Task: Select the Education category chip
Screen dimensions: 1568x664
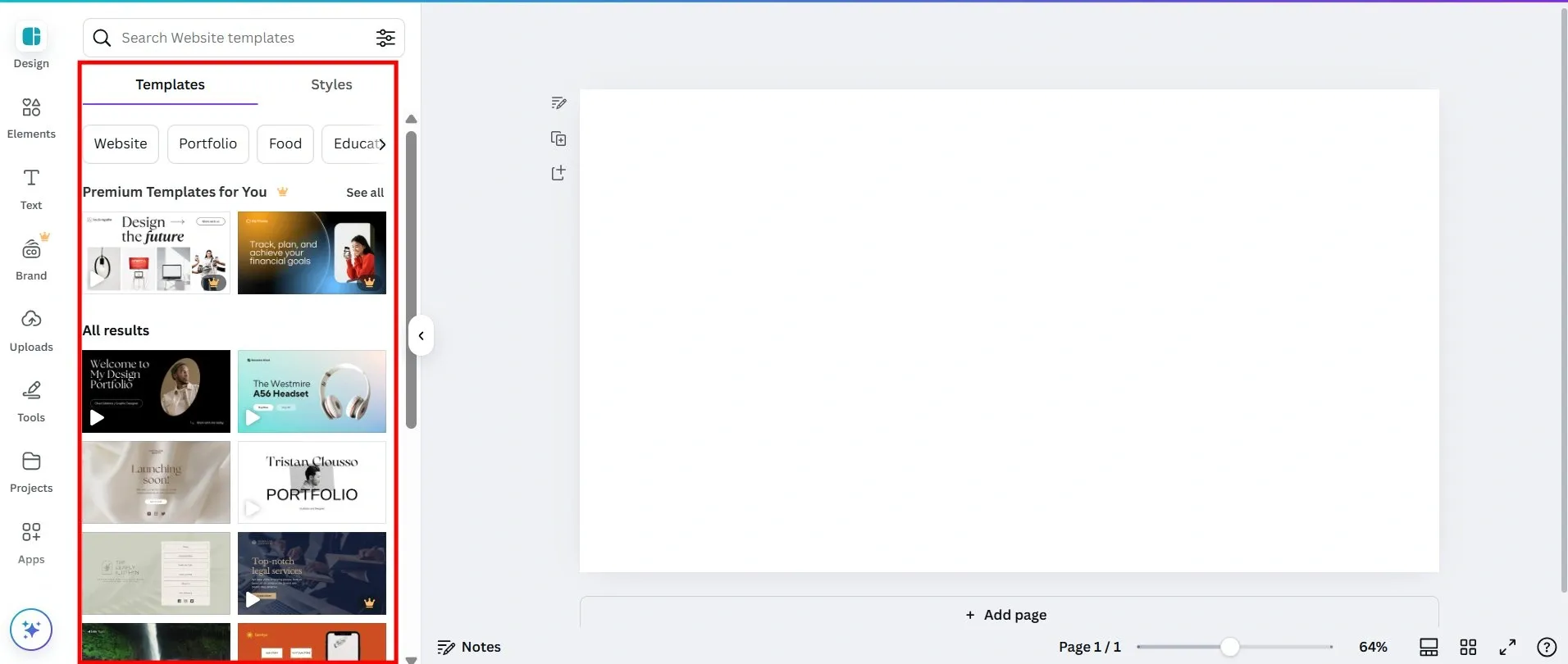Action: click(x=355, y=144)
